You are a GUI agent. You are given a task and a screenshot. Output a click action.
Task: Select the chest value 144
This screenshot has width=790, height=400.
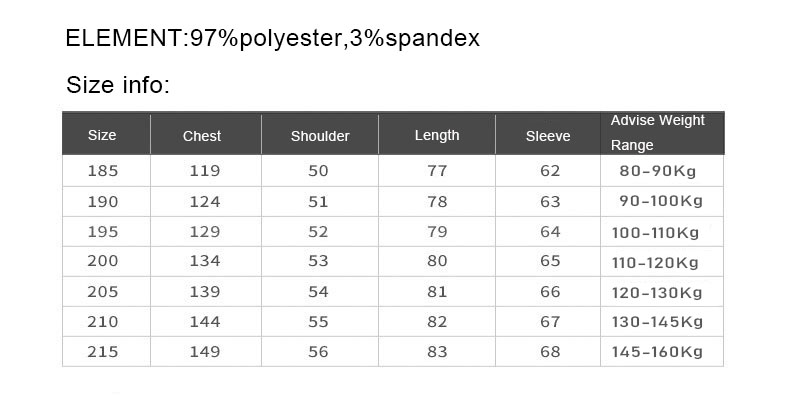tap(205, 321)
